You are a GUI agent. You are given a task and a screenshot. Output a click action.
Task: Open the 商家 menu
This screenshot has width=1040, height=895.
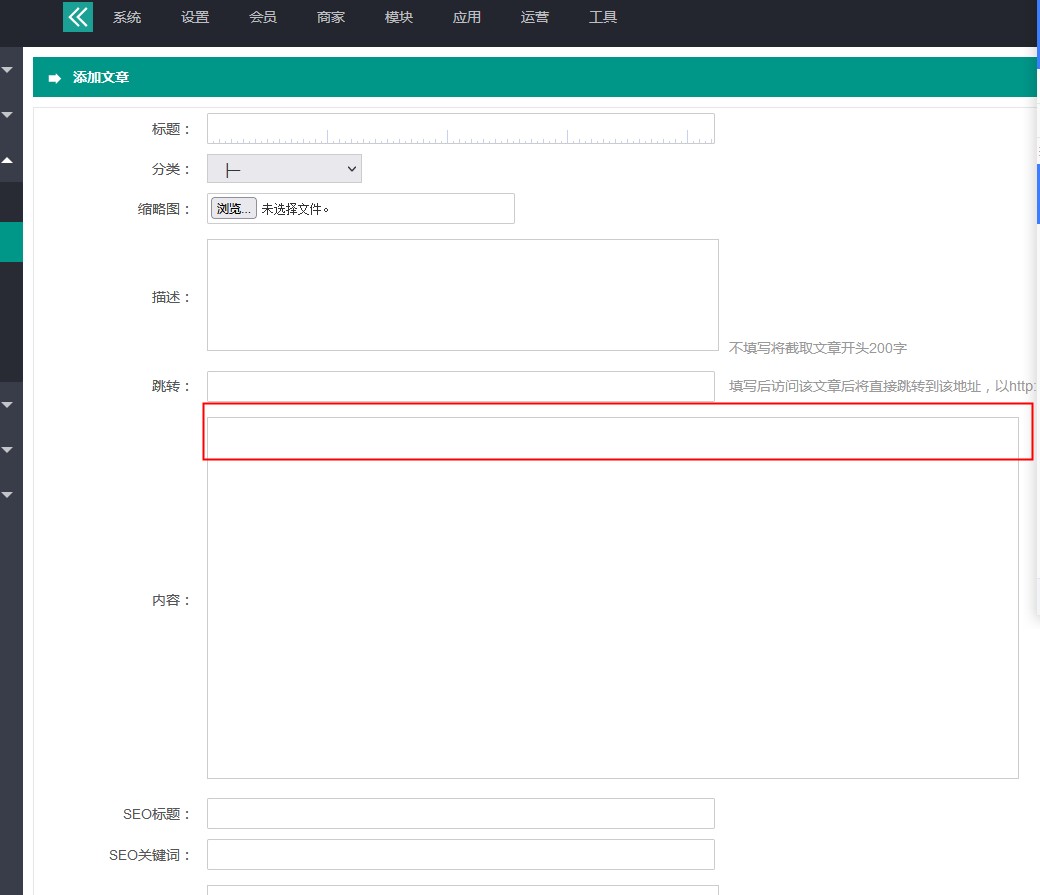(x=331, y=17)
